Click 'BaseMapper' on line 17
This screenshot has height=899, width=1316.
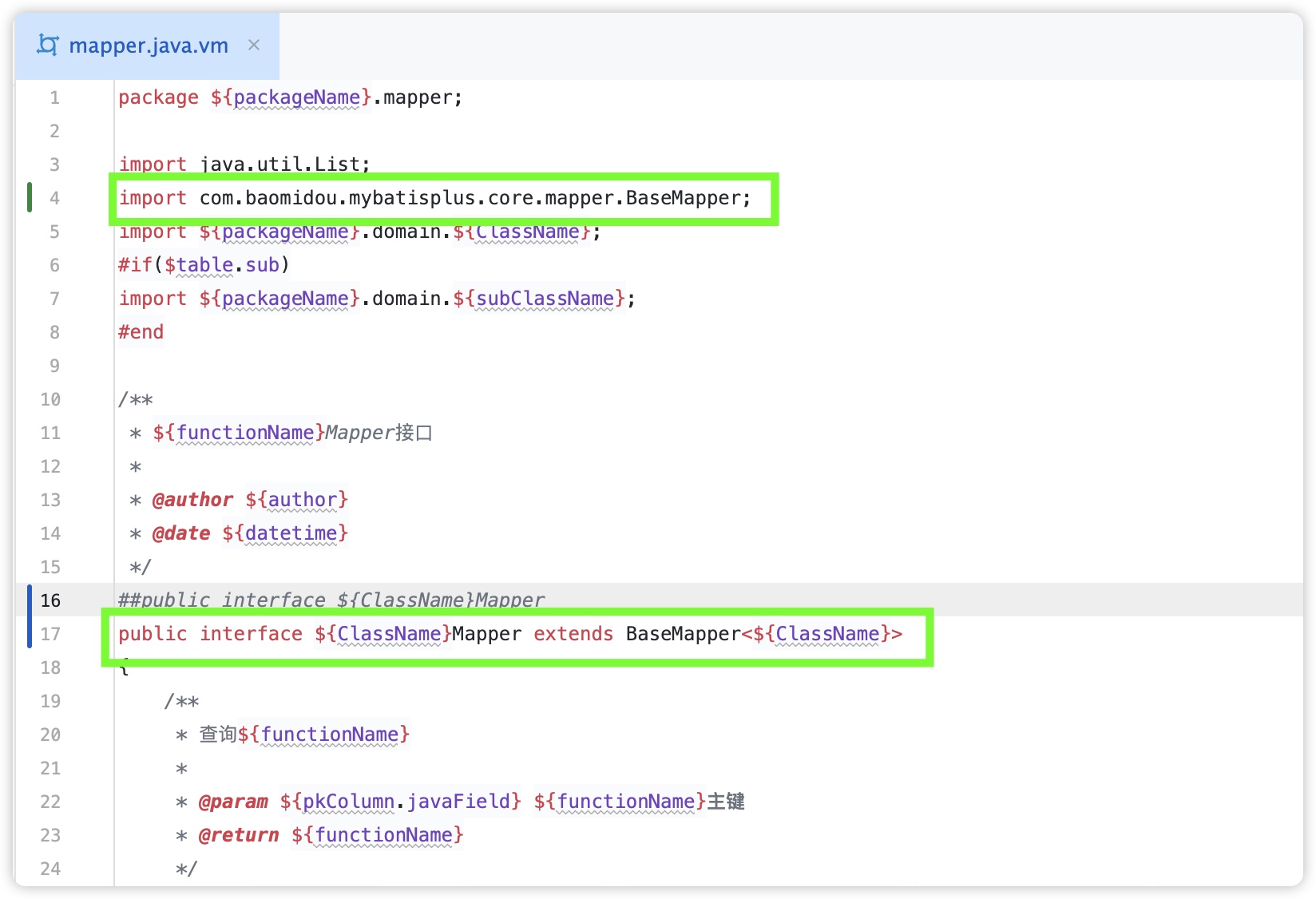point(683,634)
